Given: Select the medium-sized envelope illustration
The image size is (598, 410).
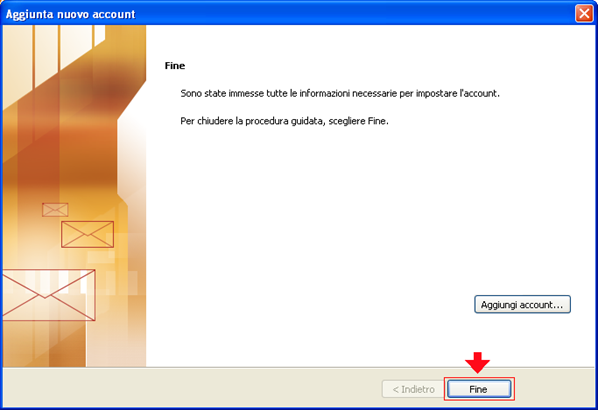Looking at the screenshot, I should click(87, 234).
